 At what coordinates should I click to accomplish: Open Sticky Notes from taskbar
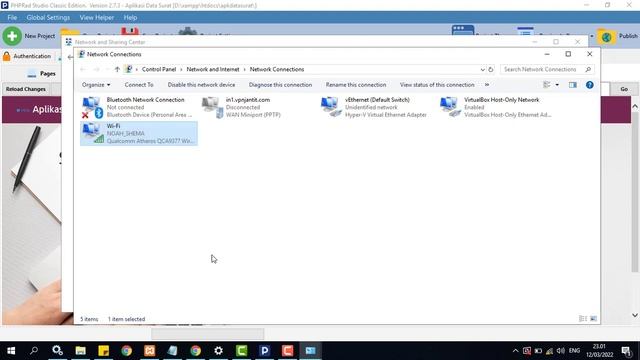[x=104, y=351]
